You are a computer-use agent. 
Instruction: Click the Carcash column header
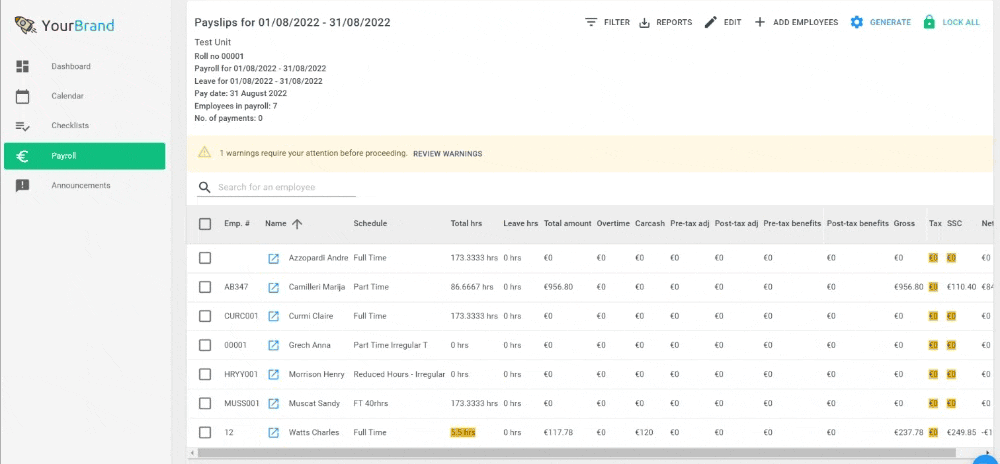(650, 224)
